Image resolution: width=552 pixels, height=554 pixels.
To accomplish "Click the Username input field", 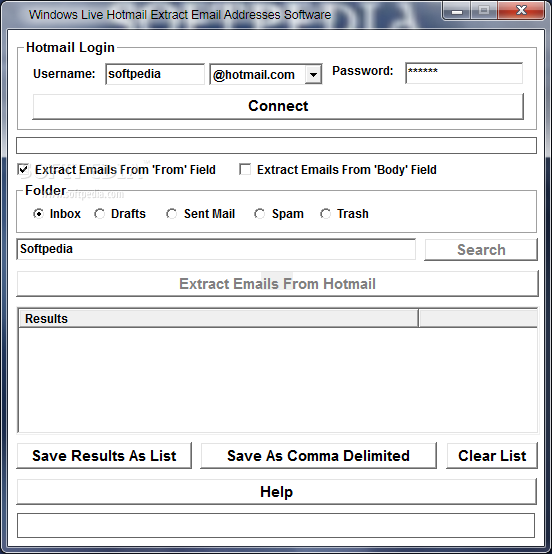I will (x=155, y=74).
